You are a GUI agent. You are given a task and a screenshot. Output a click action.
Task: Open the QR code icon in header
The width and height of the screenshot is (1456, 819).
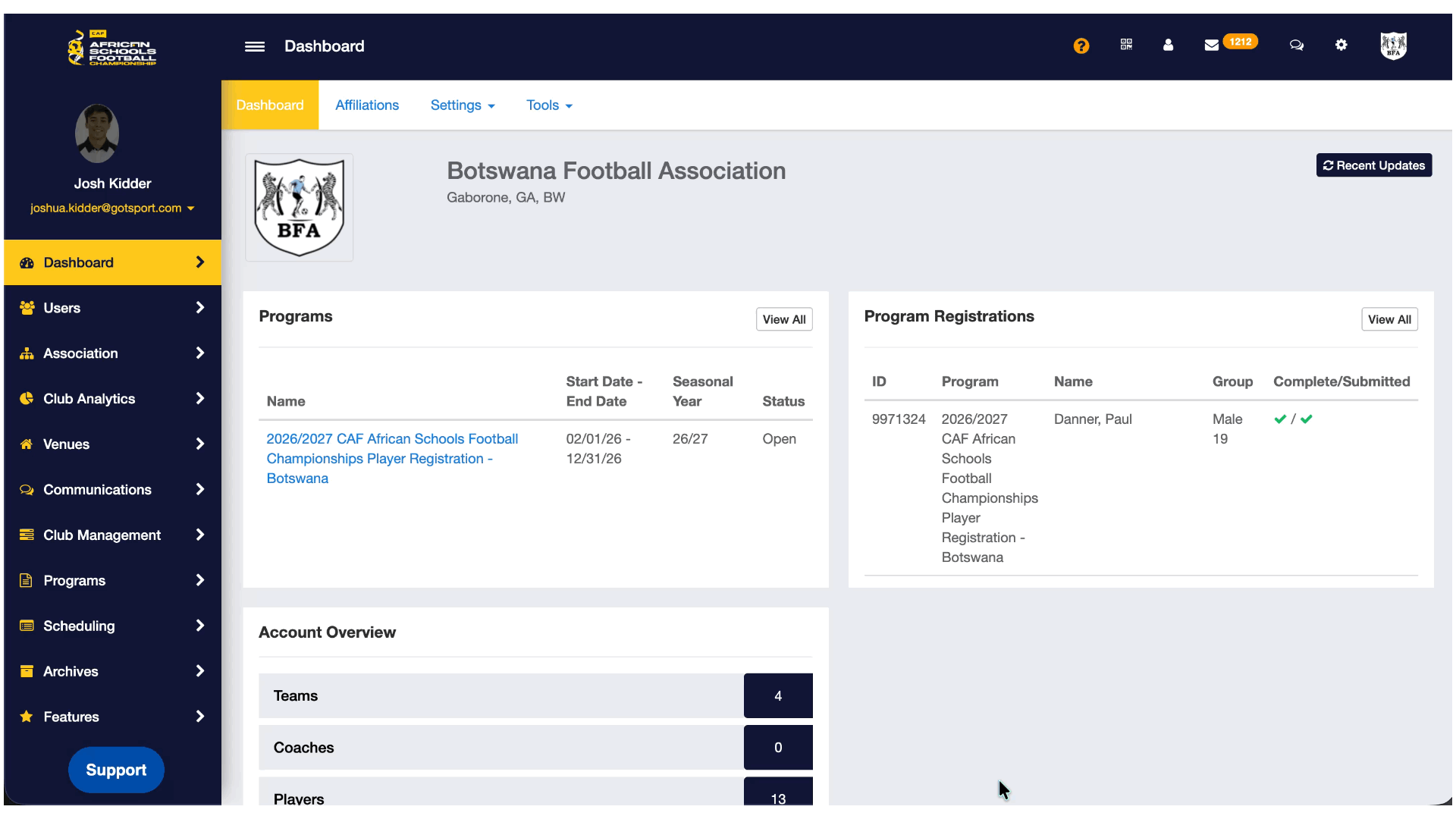pos(1126,45)
